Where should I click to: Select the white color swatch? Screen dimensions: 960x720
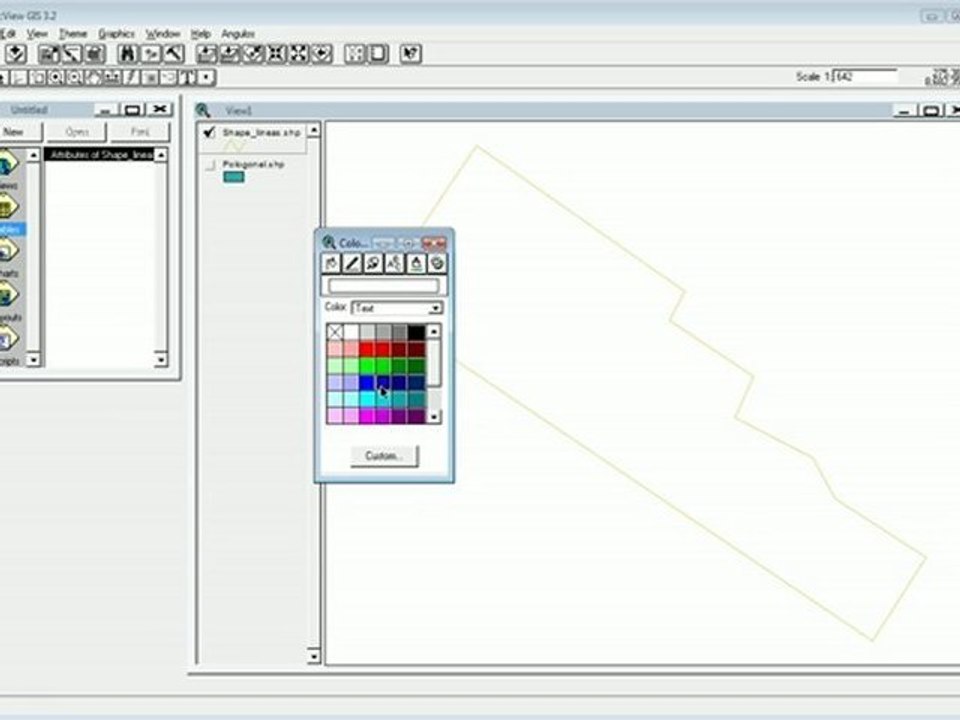(x=351, y=332)
